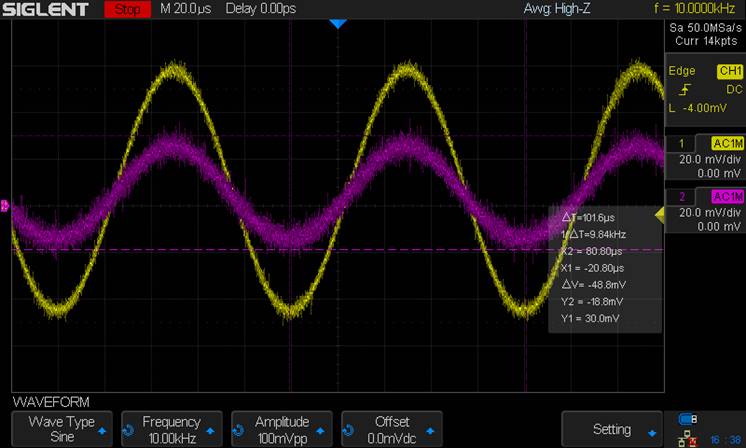Select the Frequency 10.00kHz menu item
The image size is (746, 448).
pos(170,429)
